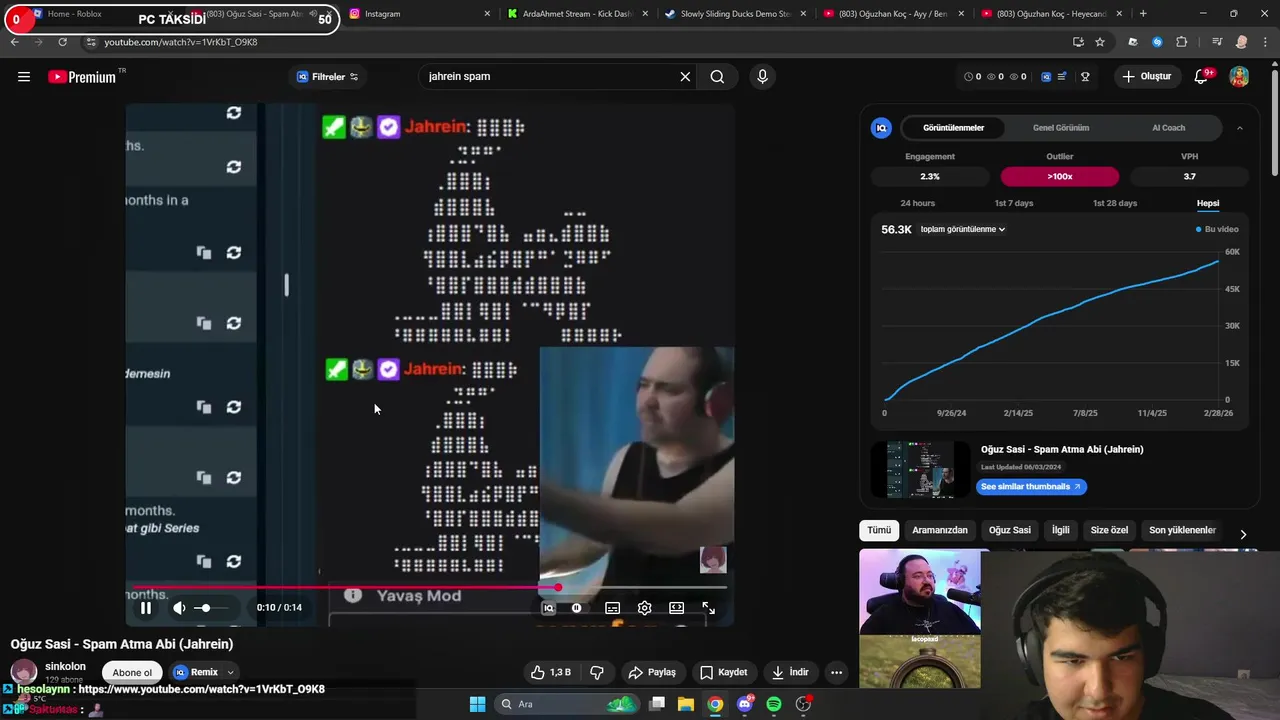Open the sinkolon channel link

(65, 666)
